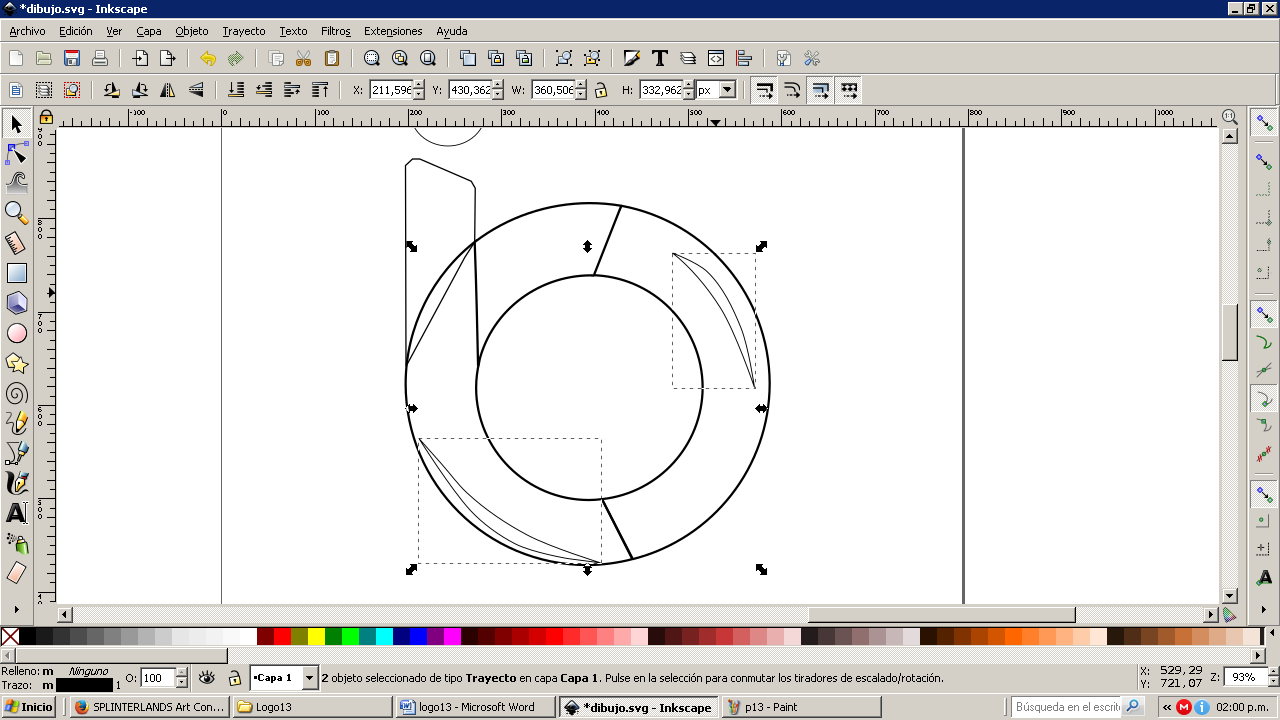The height and width of the screenshot is (720, 1280).
Task: Click the Save document icon
Action: 72,58
